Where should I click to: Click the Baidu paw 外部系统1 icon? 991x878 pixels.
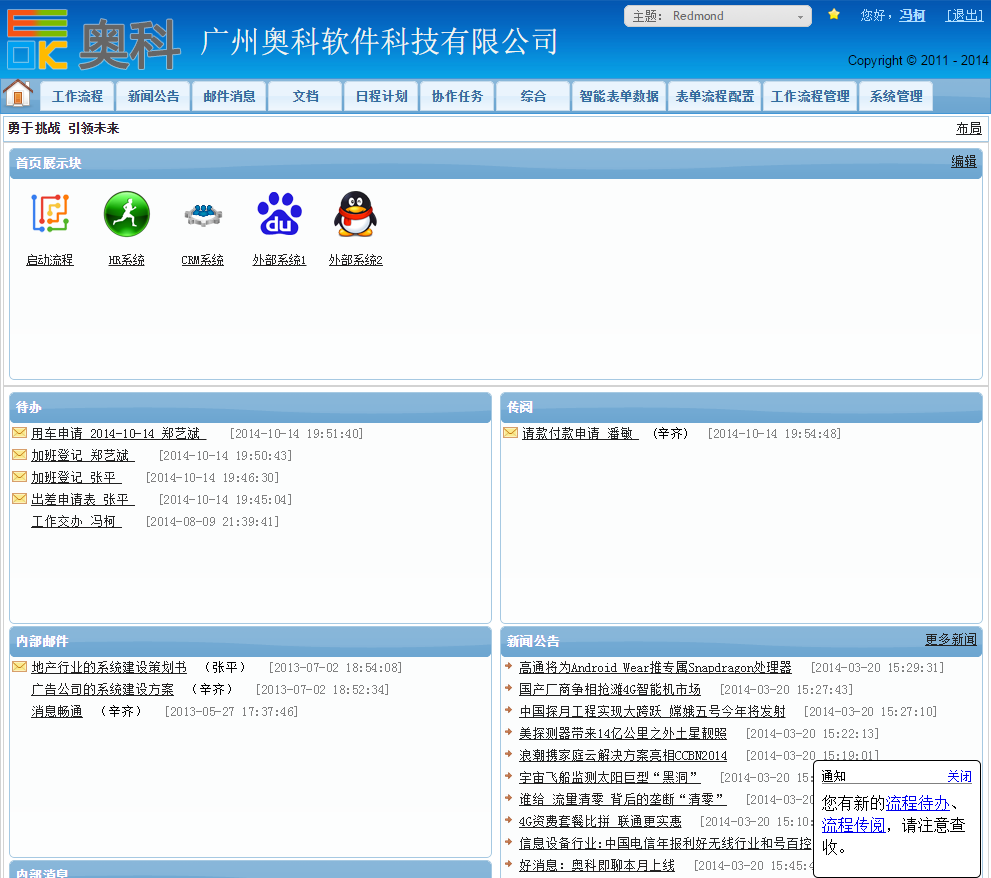[279, 214]
